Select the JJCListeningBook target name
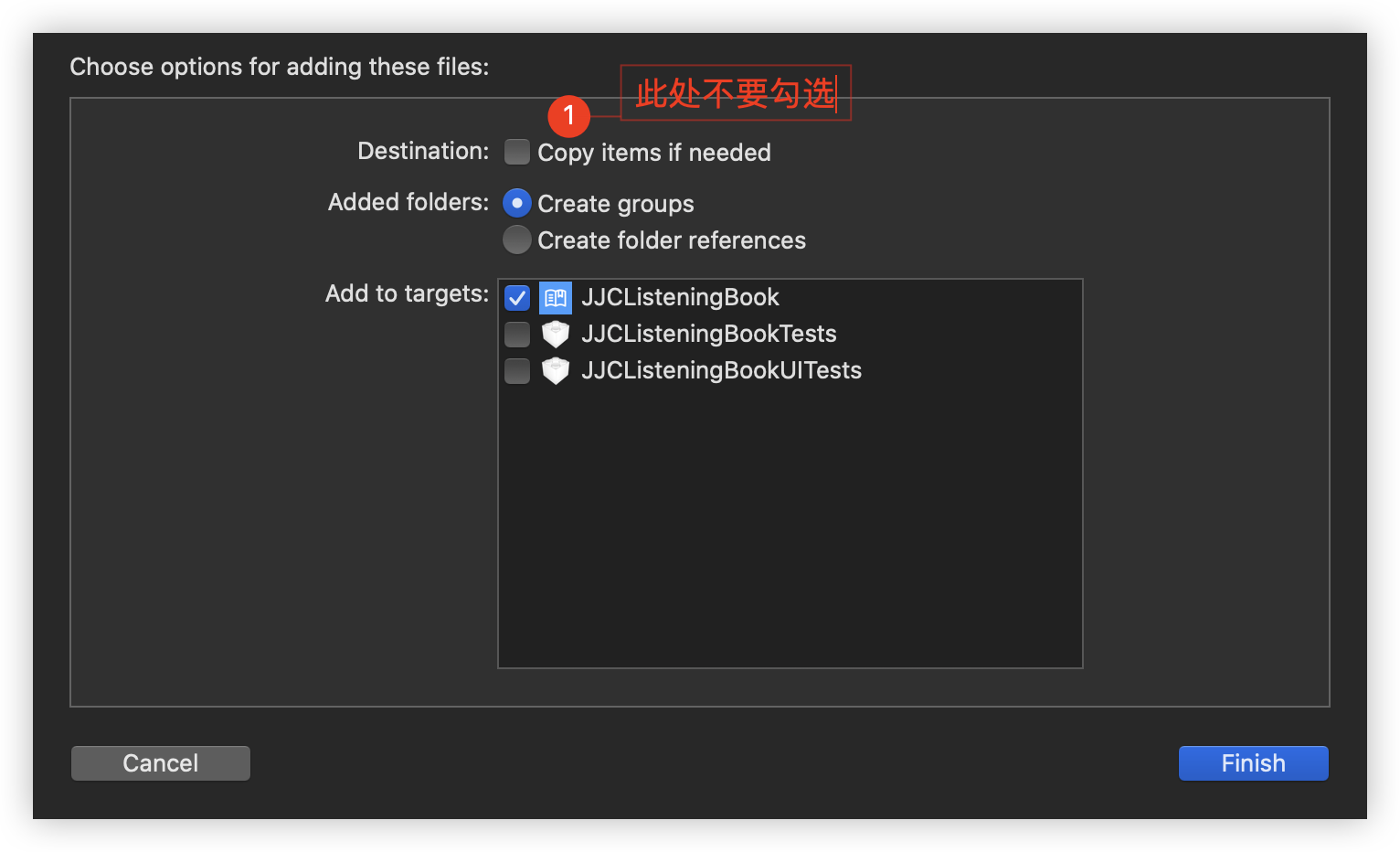Viewport: 1400px width, 852px height. click(681, 297)
